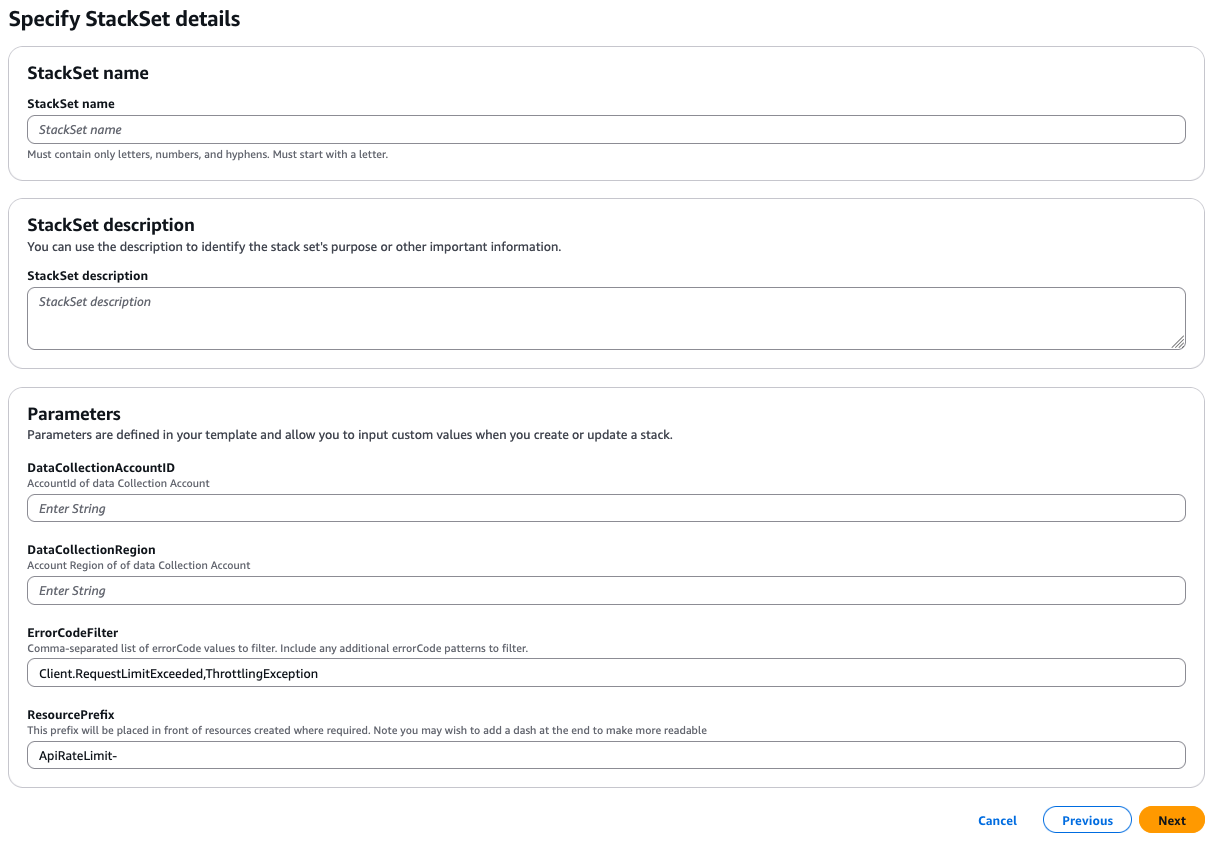Click the DataCollectionRegion field label

pos(91,550)
